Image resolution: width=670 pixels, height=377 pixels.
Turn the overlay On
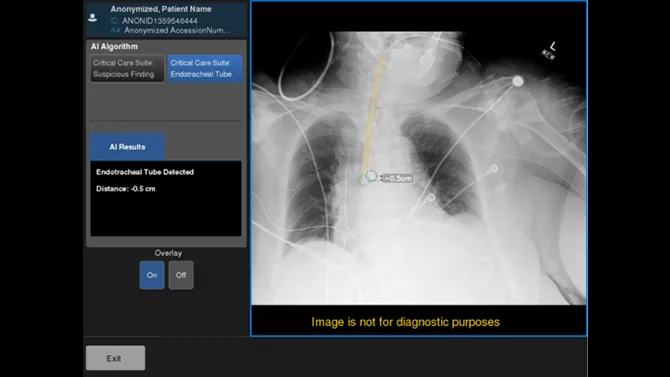(152, 275)
